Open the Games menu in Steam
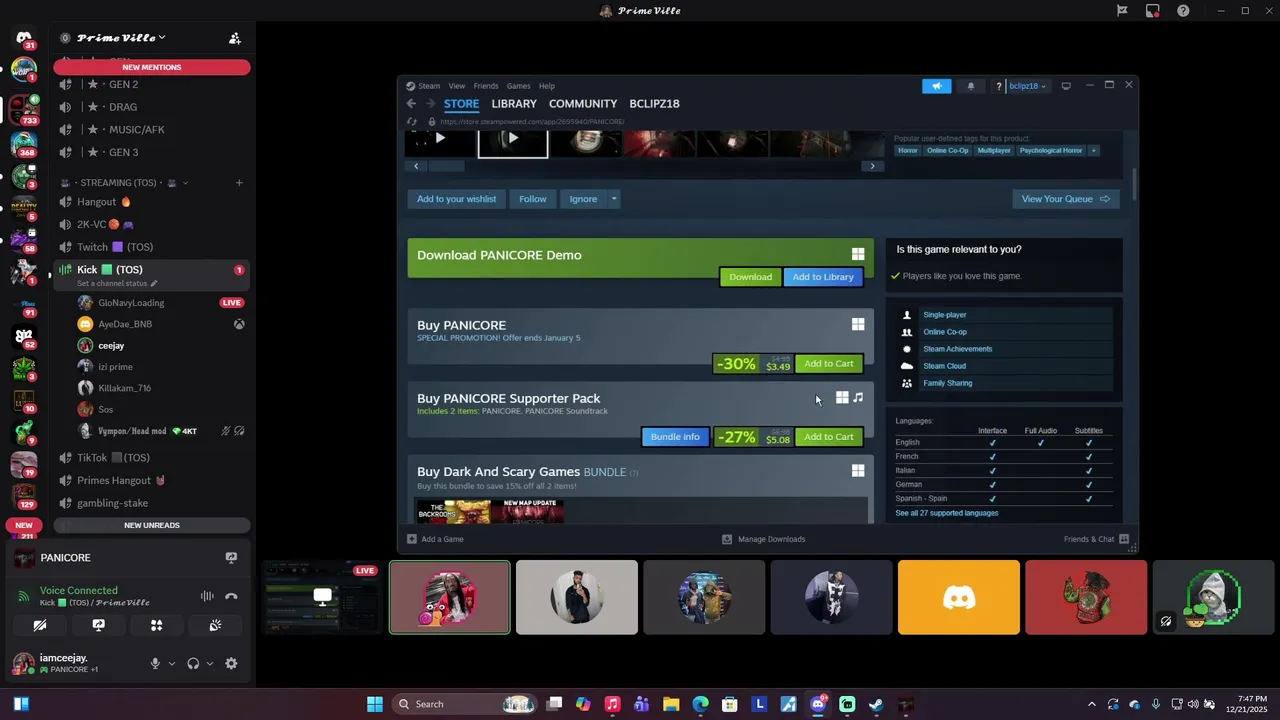The image size is (1280, 720). [518, 86]
